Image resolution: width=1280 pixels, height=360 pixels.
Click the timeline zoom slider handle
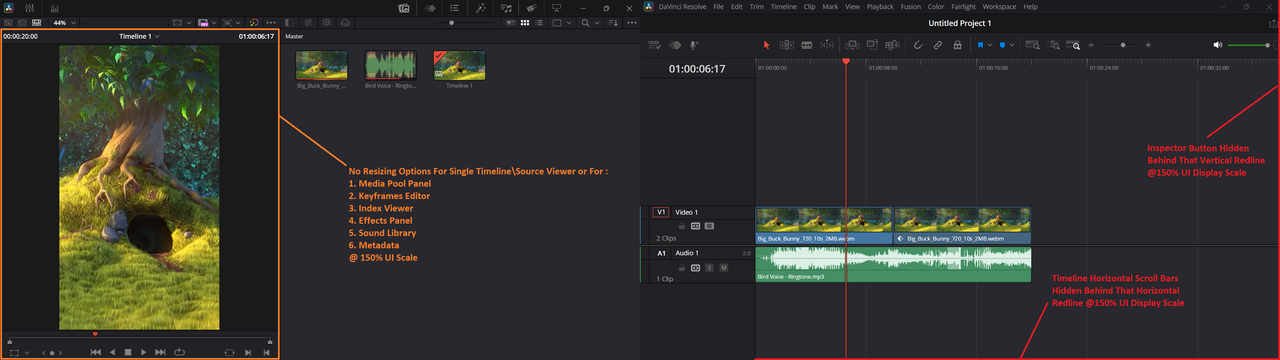[x=1123, y=45]
